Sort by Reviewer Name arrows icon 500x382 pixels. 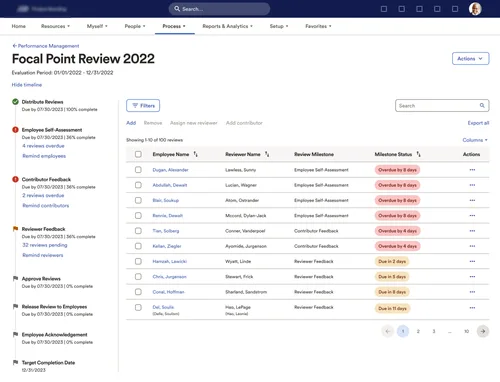(x=267, y=154)
